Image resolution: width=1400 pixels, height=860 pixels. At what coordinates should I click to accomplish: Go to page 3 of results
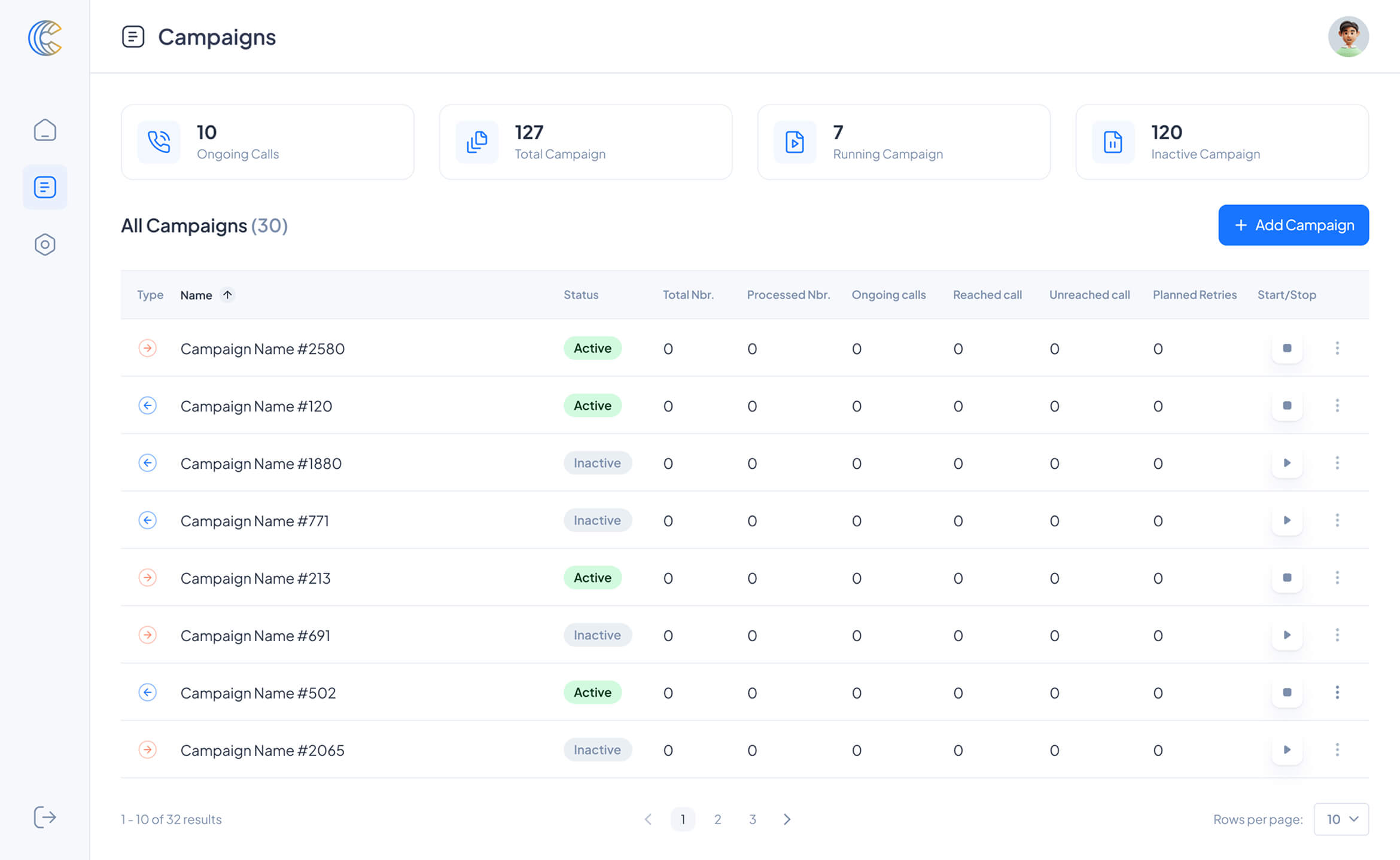click(752, 819)
